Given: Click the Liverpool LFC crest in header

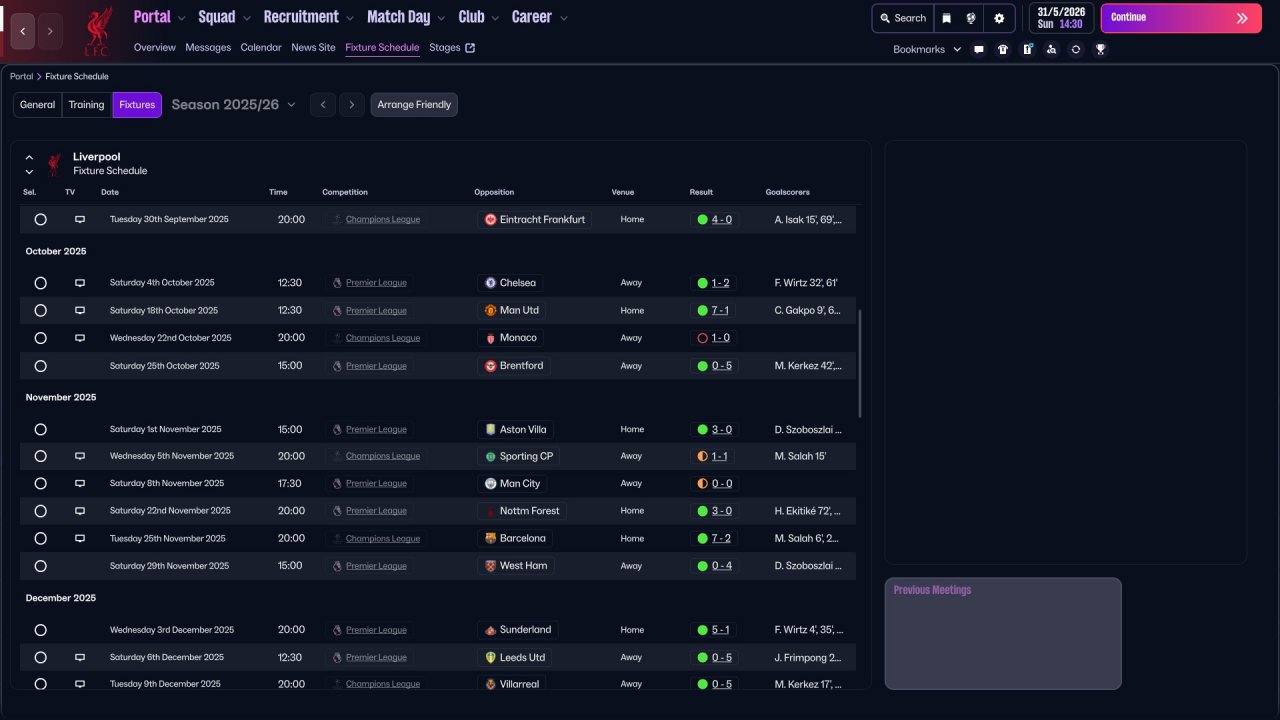Looking at the screenshot, I should [98, 31].
